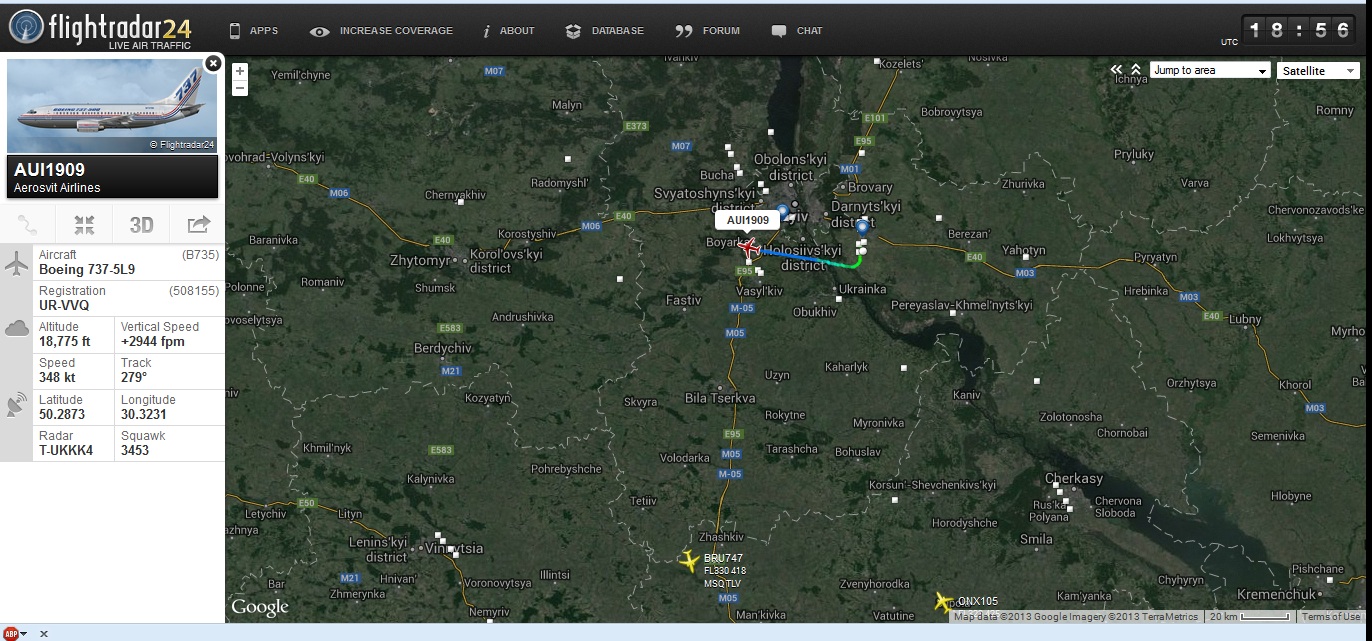Screen dimensions: 1372x641
Task: Zoom out the map with minus button
Action: click(240, 88)
